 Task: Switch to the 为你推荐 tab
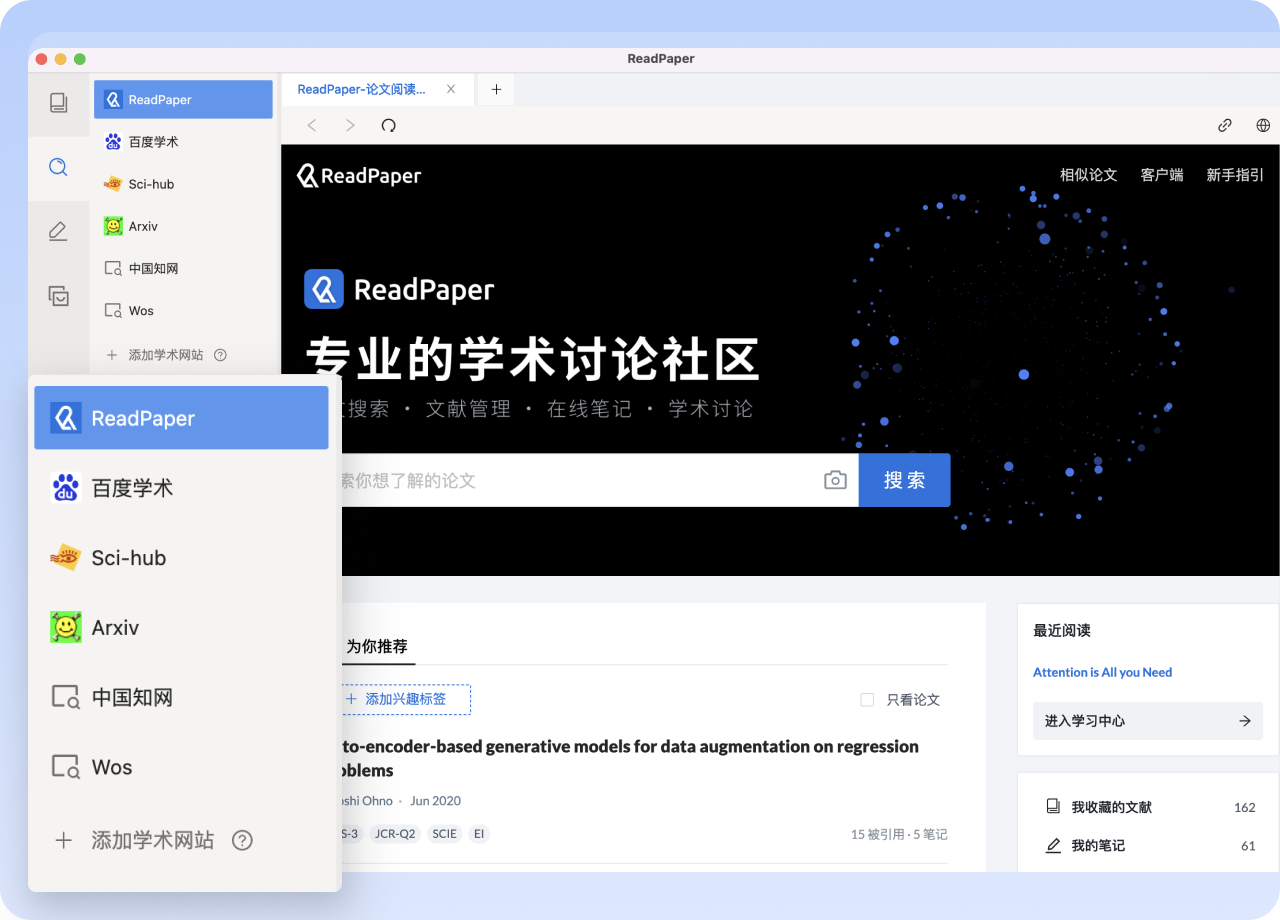[376, 647]
